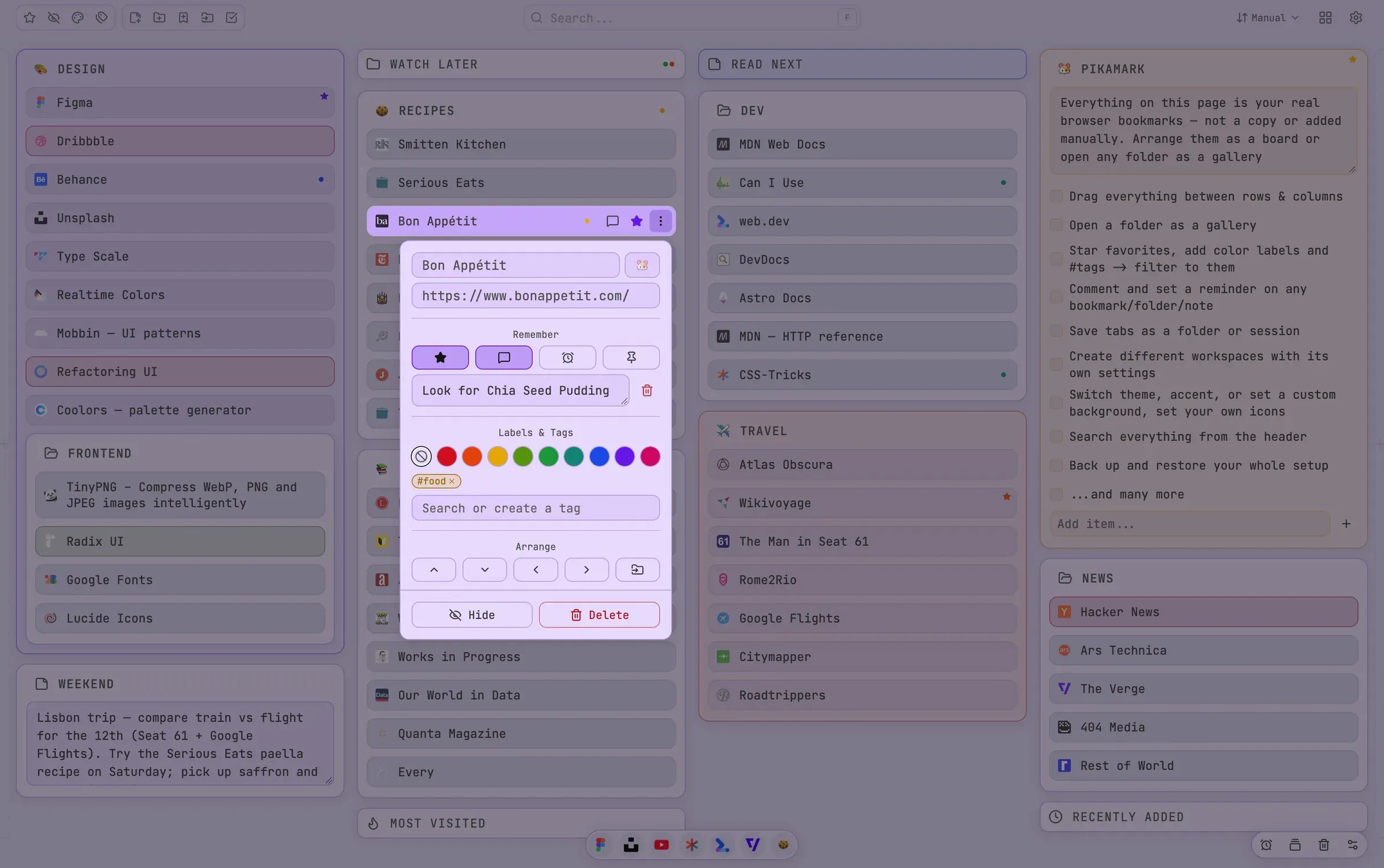Open the Manual sort dropdown

(1268, 18)
